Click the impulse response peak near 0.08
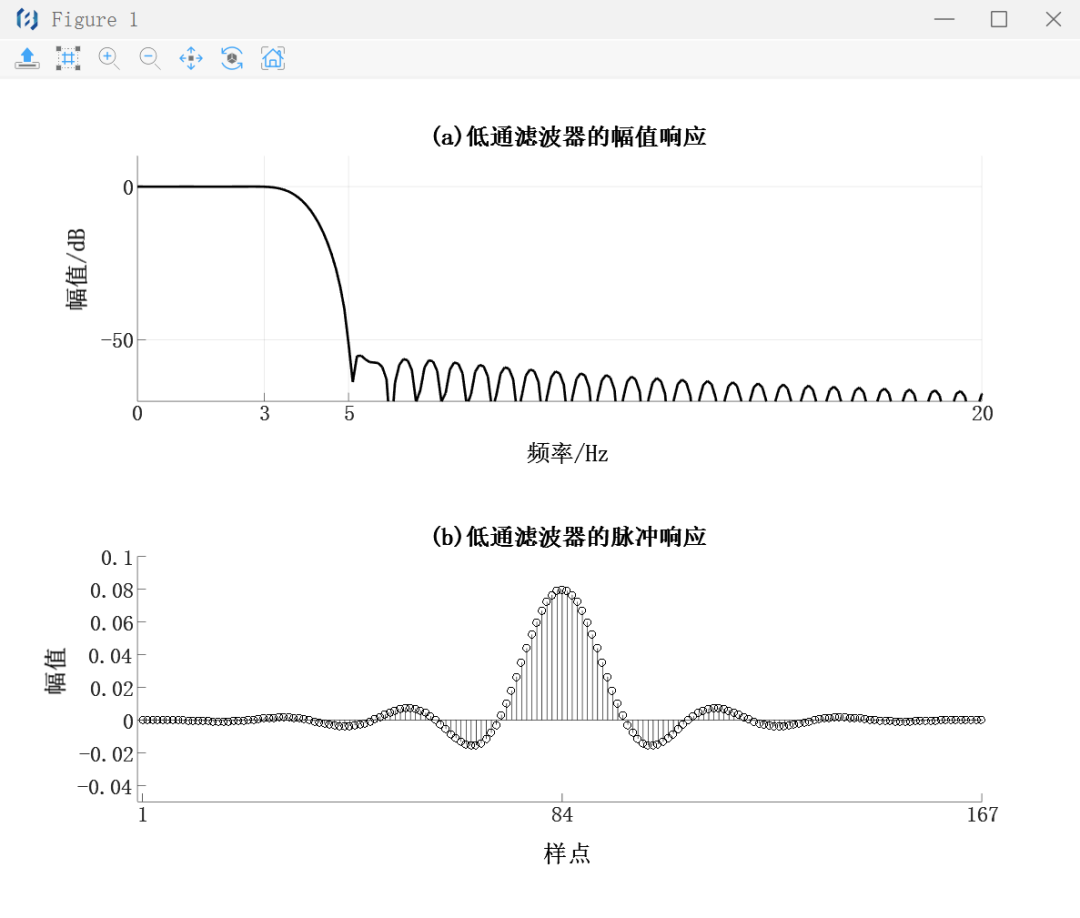The height and width of the screenshot is (918, 1080). 562,590
